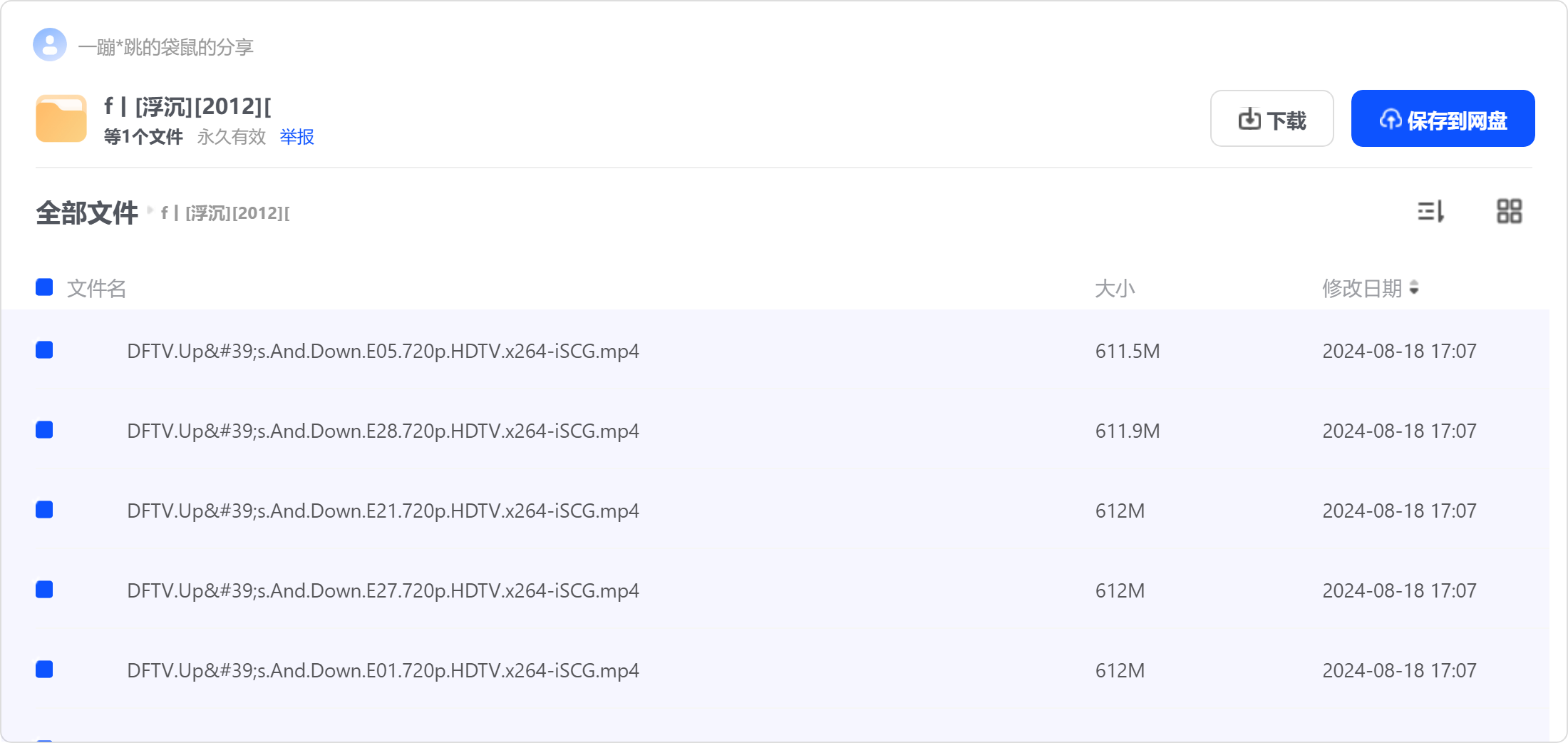This screenshot has height=743, width=1568.
Task: Uncheck the E28 episode file checkbox
Action: pyautogui.click(x=44, y=430)
